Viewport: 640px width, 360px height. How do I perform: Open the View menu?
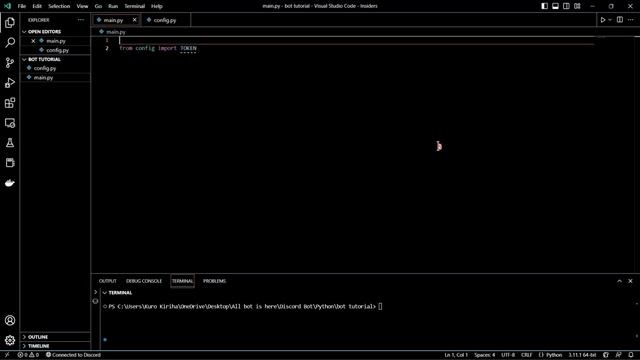coord(82,6)
